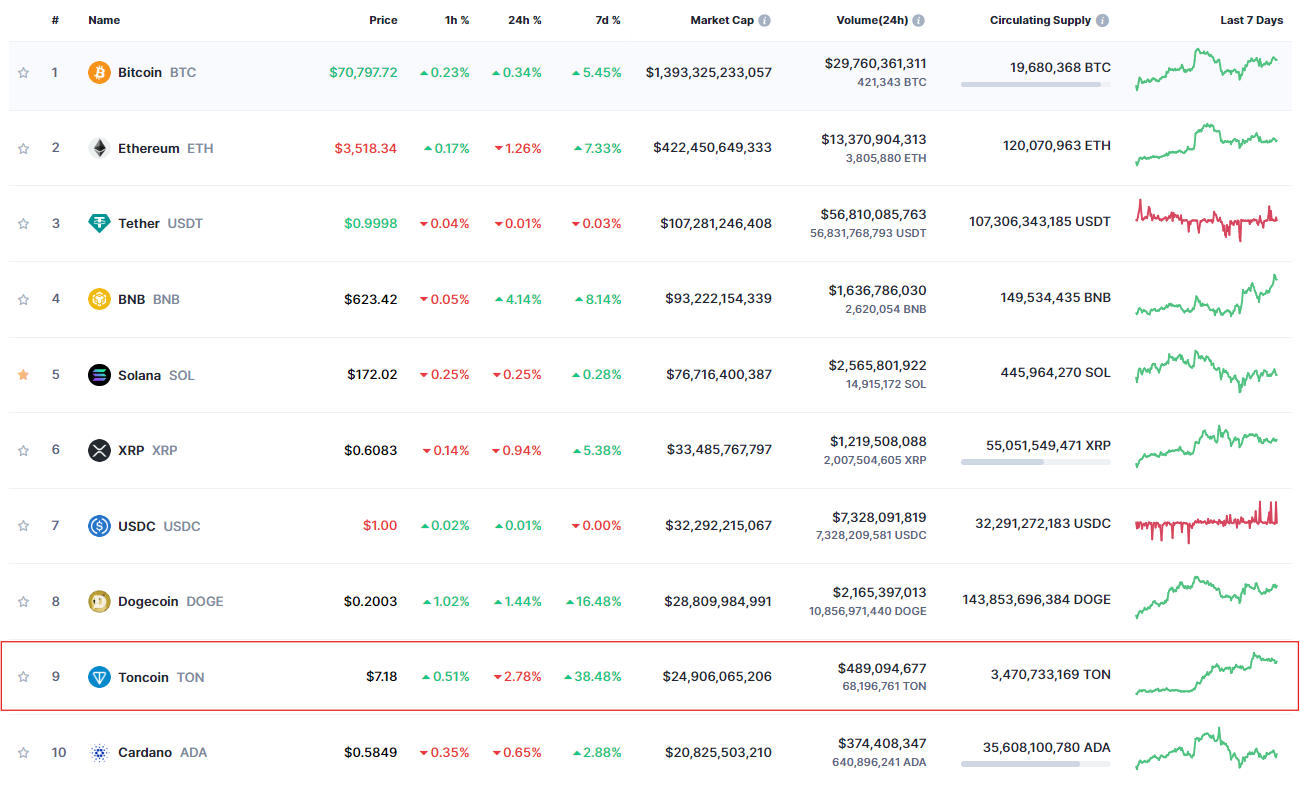Image resolution: width=1300 pixels, height=787 pixels.
Task: Add Bitcoin to watchlist with star
Action: pyautogui.click(x=23, y=72)
